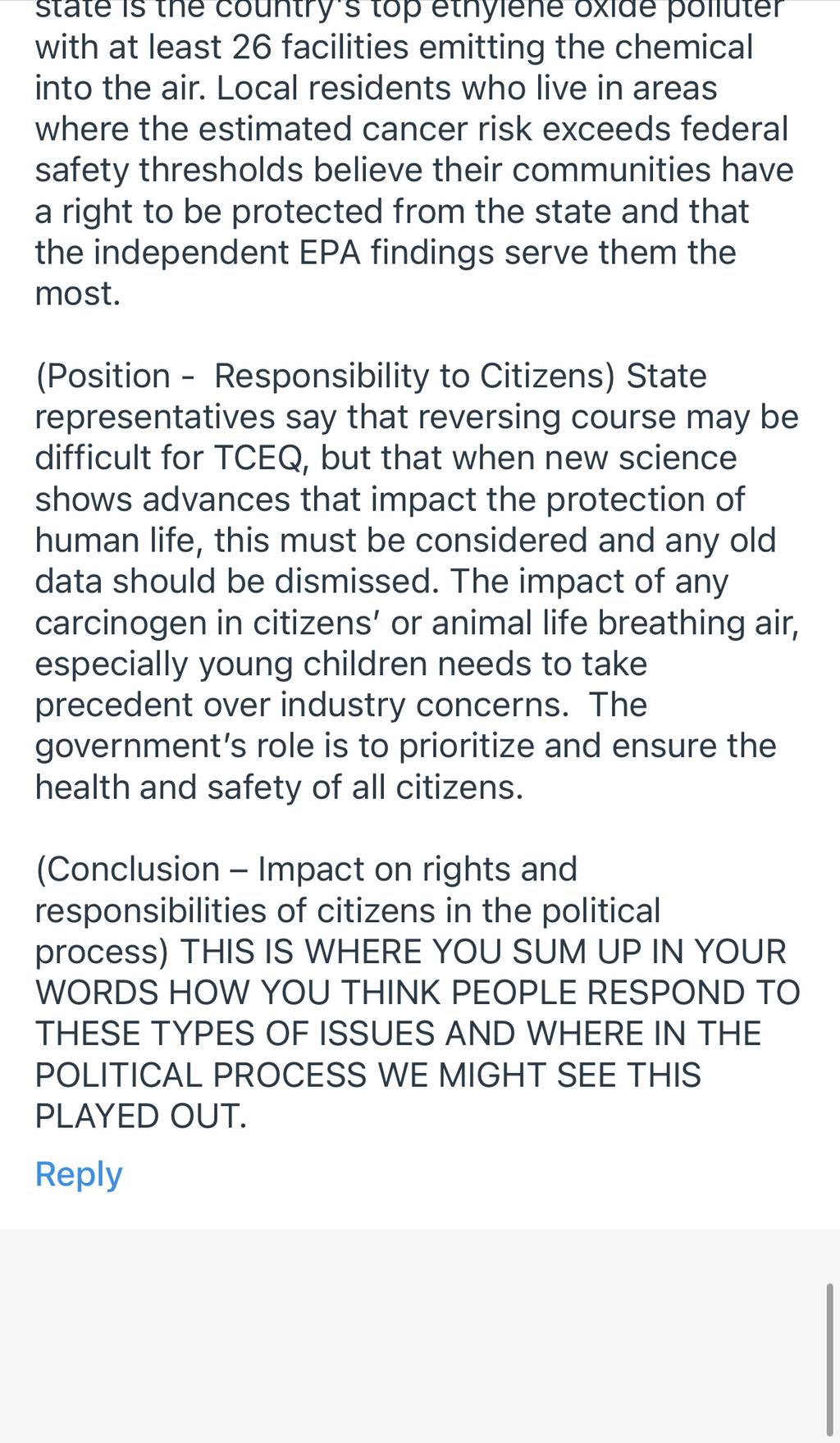Click the "POLITICAL PROCESS WE MIGHT SEE THIS" line
This screenshot has width=840, height=1443.
point(367,1075)
